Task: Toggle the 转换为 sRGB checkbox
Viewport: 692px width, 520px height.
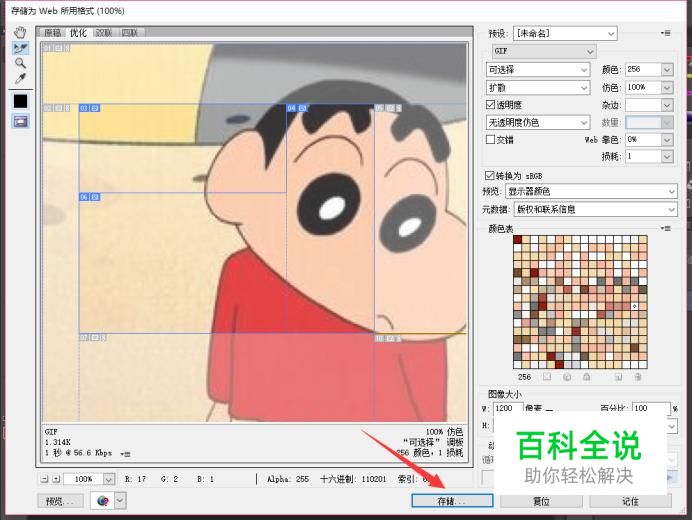Action: tap(489, 175)
